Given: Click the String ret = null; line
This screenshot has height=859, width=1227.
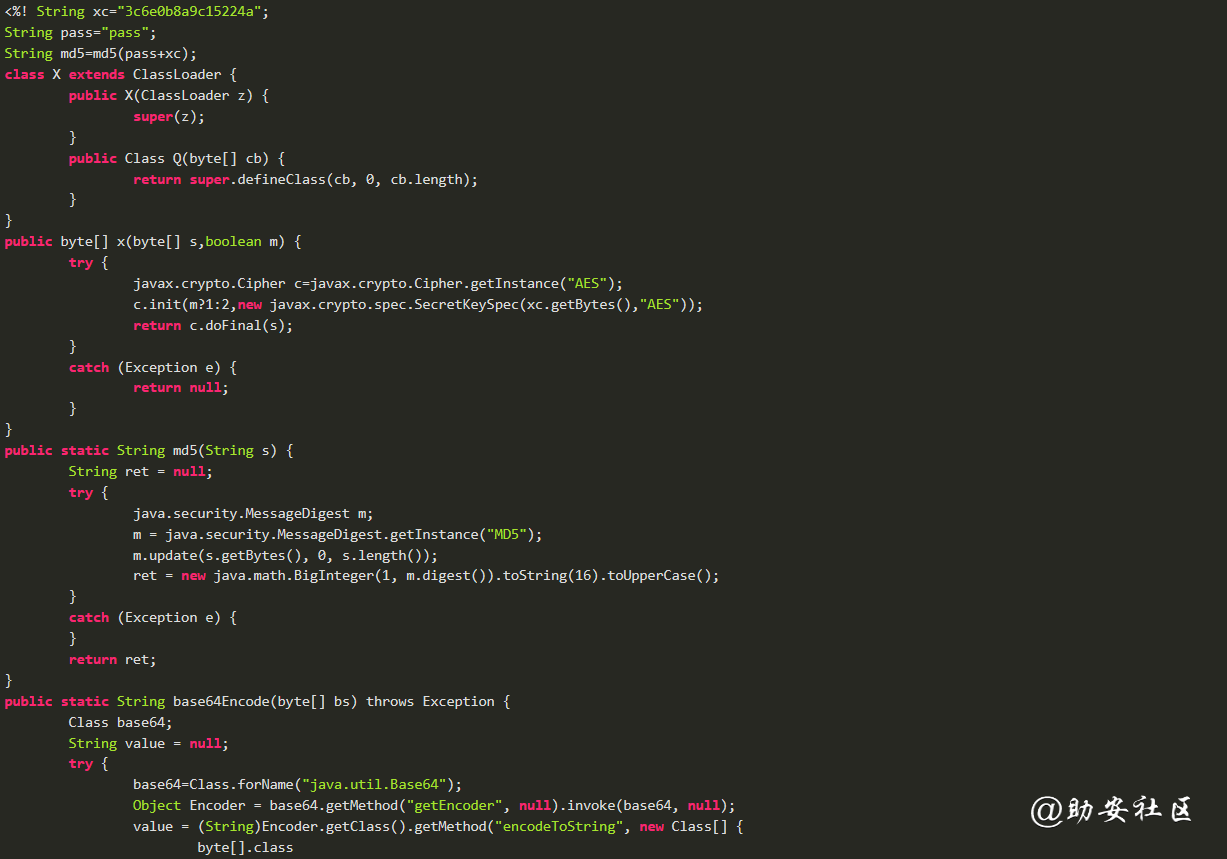Looking at the screenshot, I should [x=141, y=471].
